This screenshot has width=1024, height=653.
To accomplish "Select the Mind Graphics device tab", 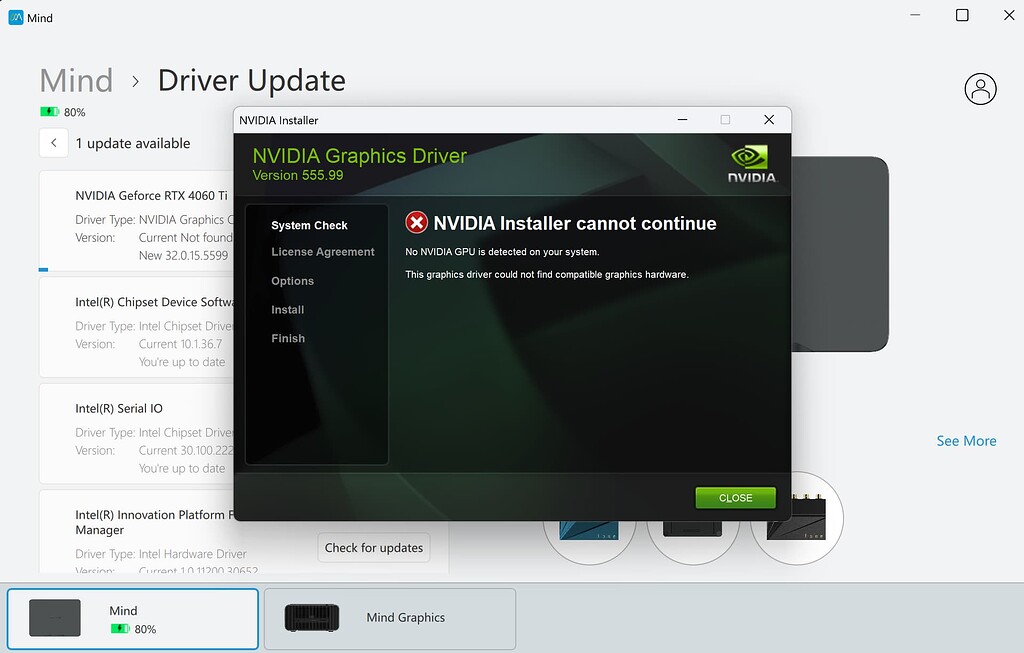I will (x=390, y=618).
